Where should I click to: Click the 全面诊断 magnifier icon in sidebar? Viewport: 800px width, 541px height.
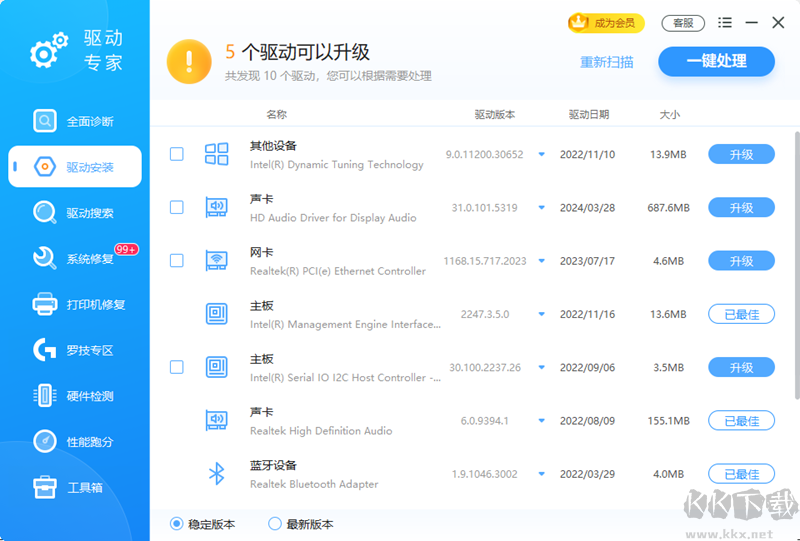coord(45,121)
